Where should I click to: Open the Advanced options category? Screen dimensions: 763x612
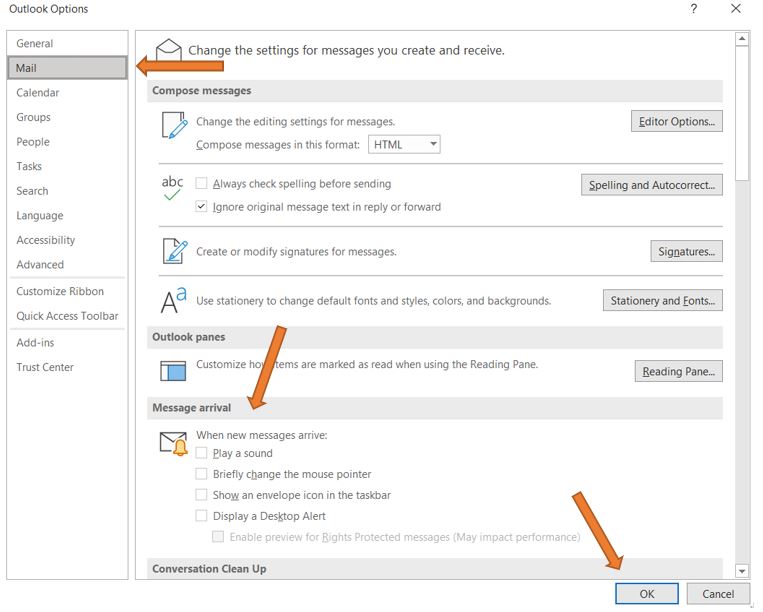(68, 265)
